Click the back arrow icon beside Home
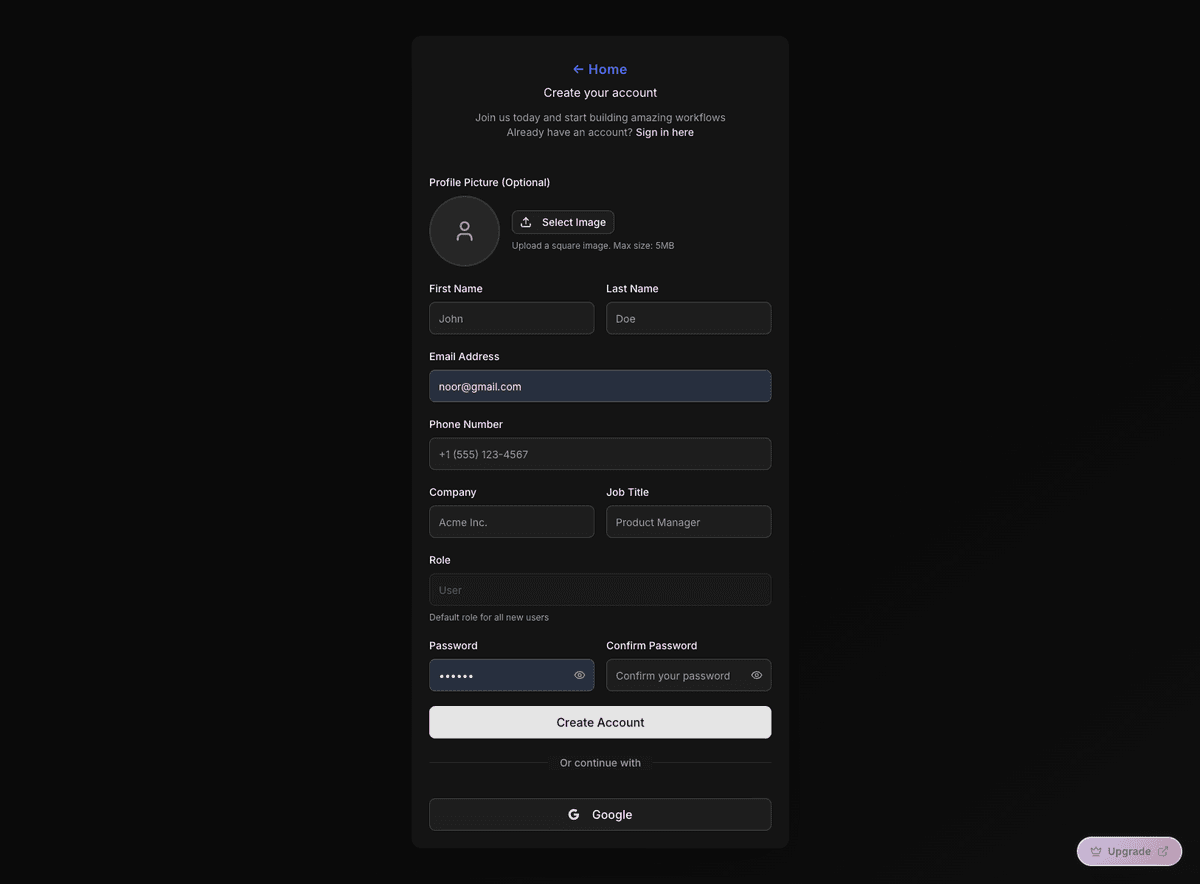The image size is (1200, 884). [578, 70]
